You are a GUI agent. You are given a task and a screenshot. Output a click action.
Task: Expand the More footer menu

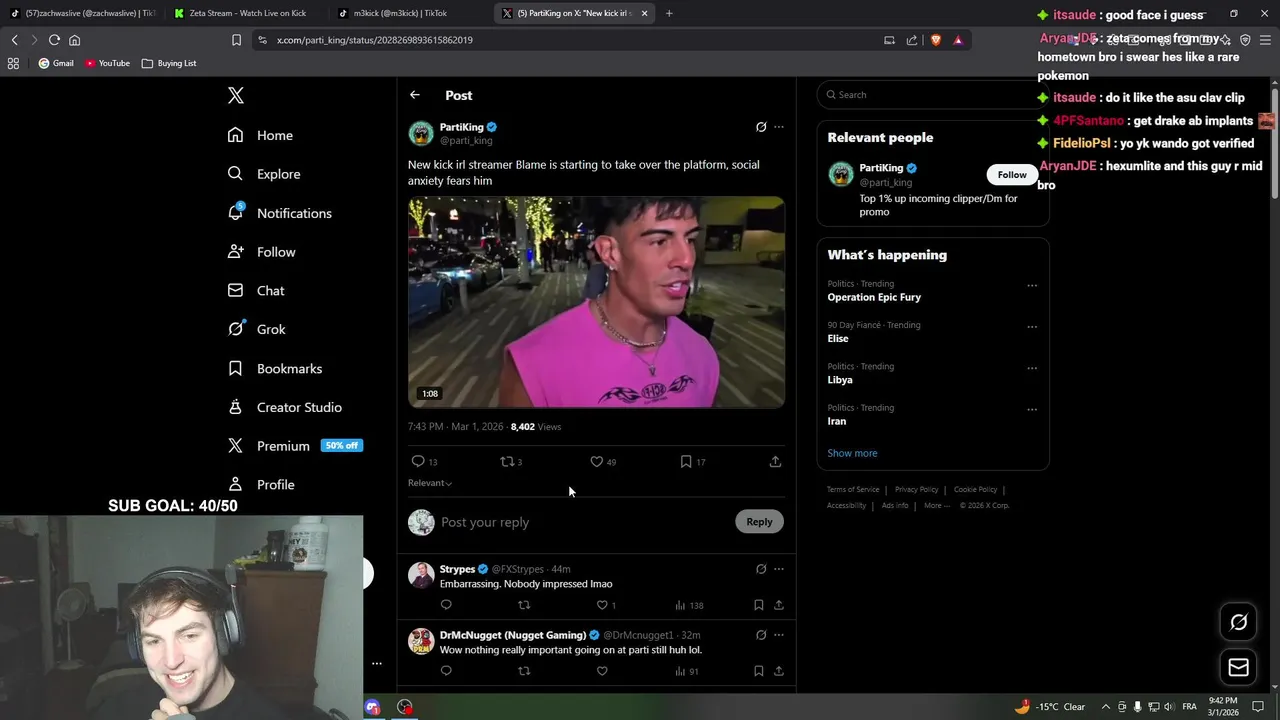[936, 506]
